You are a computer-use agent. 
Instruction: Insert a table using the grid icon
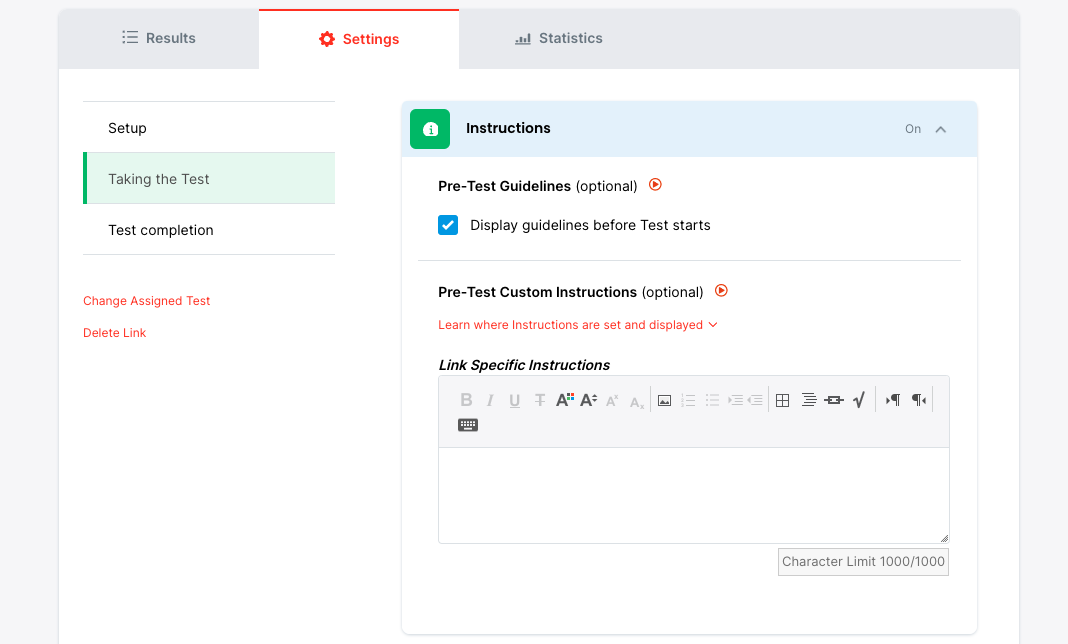[783, 400]
